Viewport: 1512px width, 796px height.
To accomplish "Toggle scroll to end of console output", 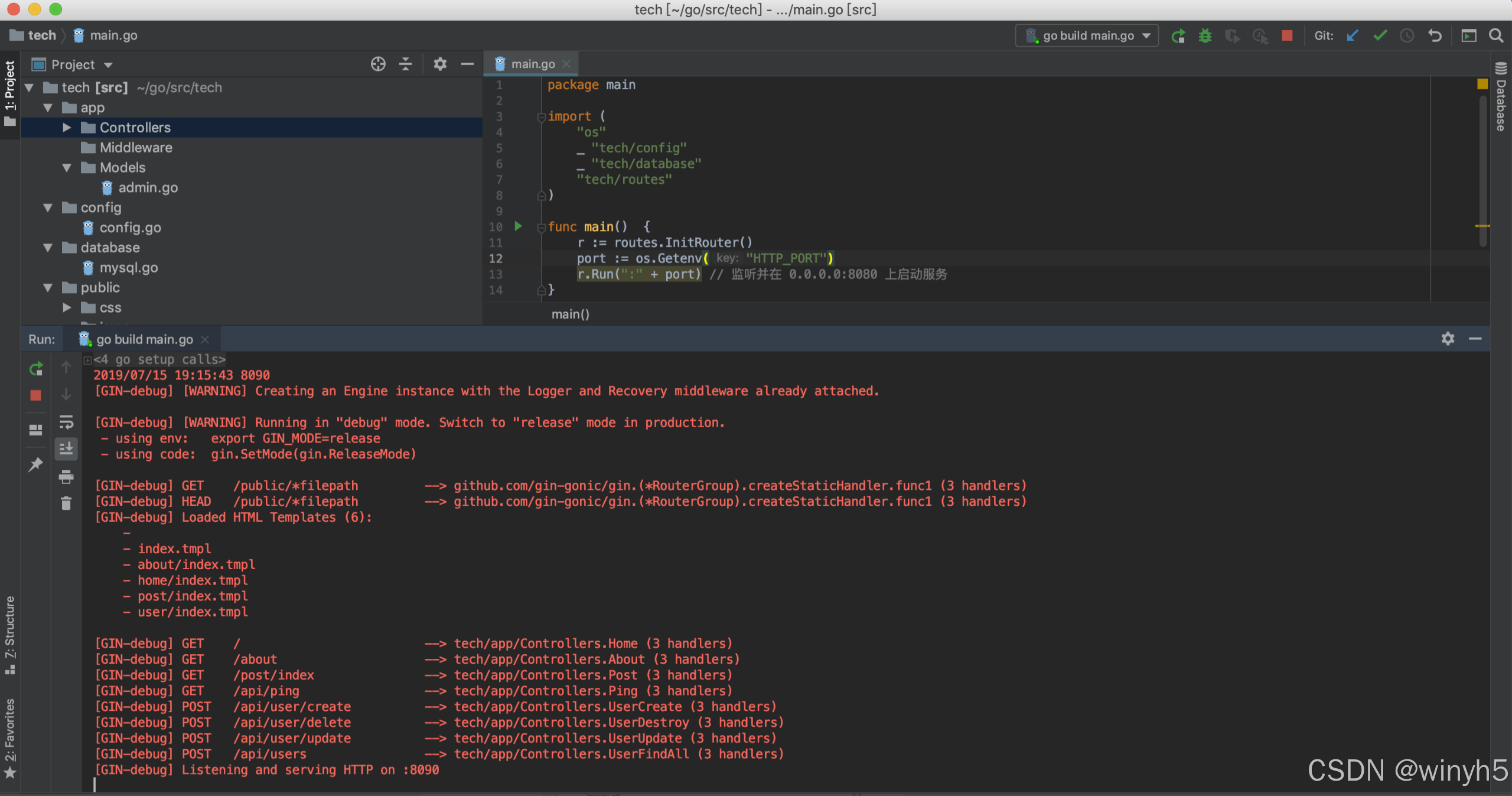I will 66,449.
